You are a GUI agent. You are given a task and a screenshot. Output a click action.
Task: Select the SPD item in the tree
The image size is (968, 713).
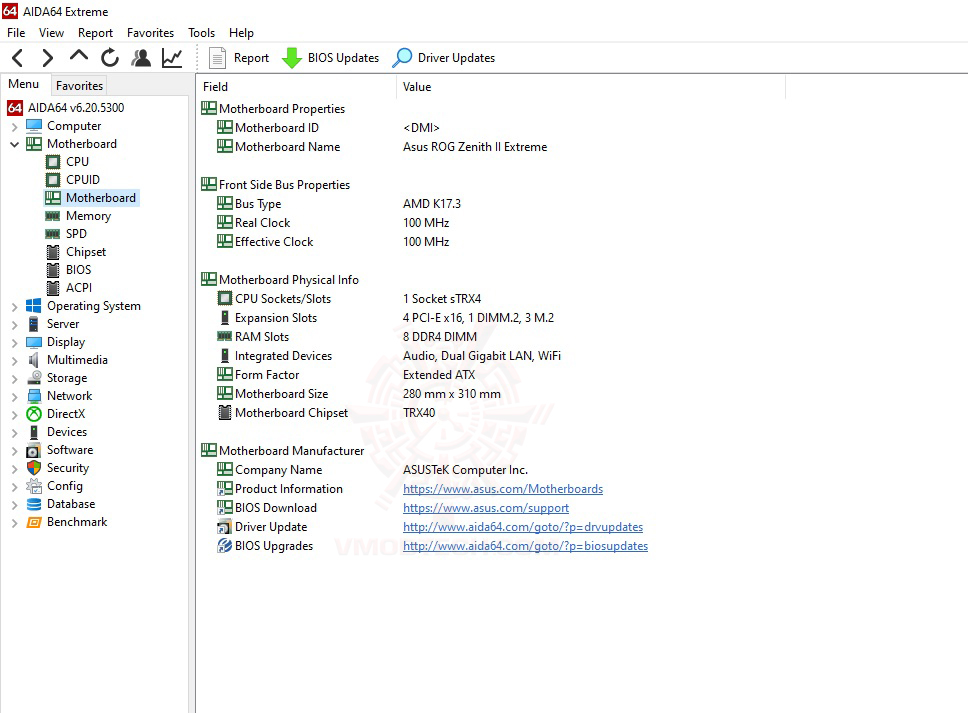(x=66, y=234)
